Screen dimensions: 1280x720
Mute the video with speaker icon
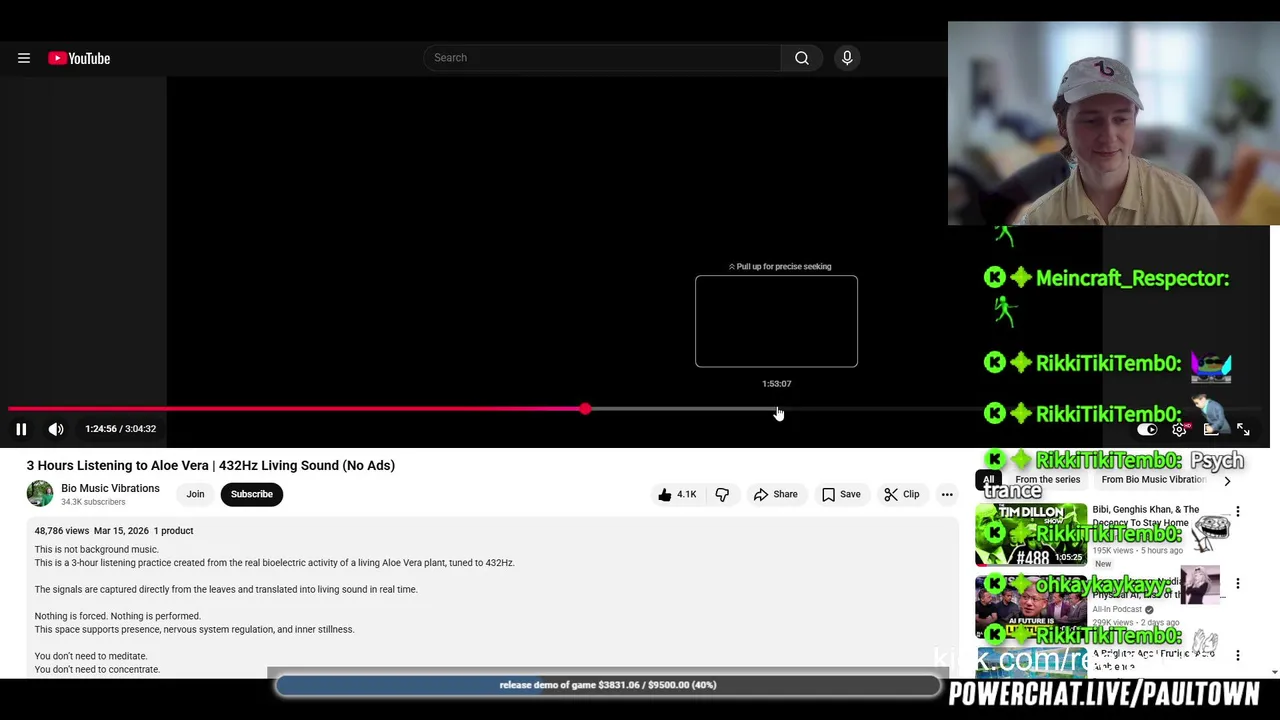(56, 429)
